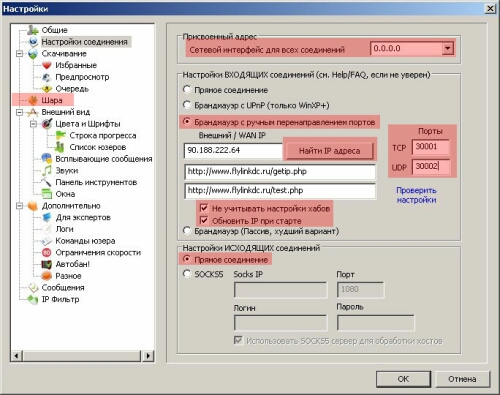Click the Команды юзера icon
Screen dimensions: 500x395
[47, 241]
